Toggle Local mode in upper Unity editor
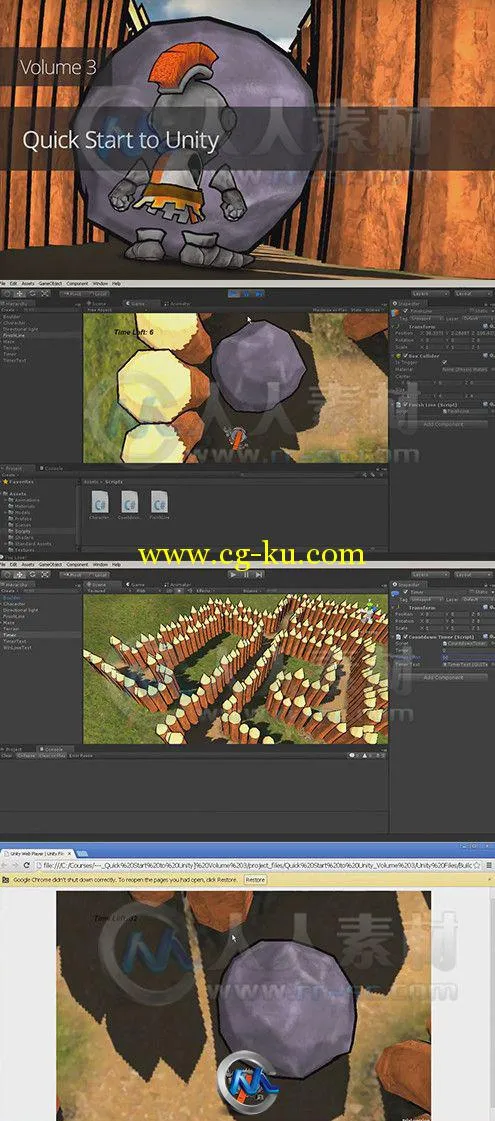Viewport: 495px width, 1121px height. (x=99, y=294)
